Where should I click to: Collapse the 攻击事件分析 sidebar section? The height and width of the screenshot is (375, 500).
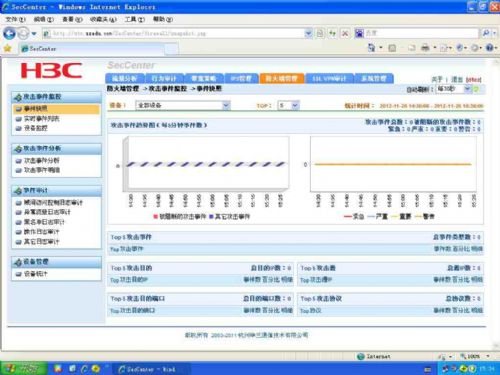coord(56,149)
